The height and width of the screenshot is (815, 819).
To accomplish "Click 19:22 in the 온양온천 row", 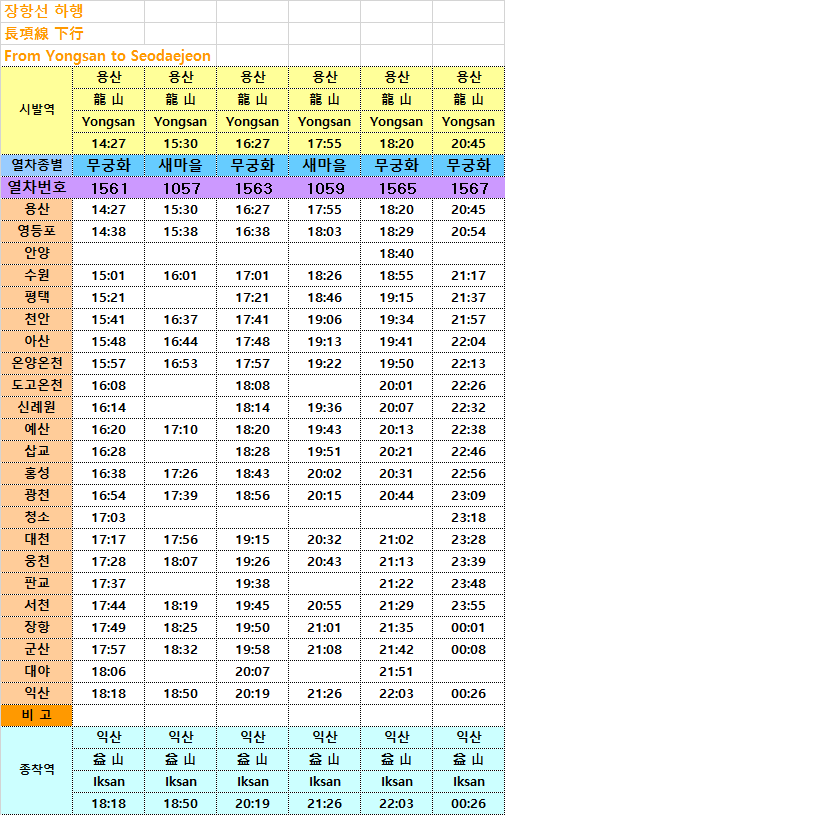I will point(325,363).
